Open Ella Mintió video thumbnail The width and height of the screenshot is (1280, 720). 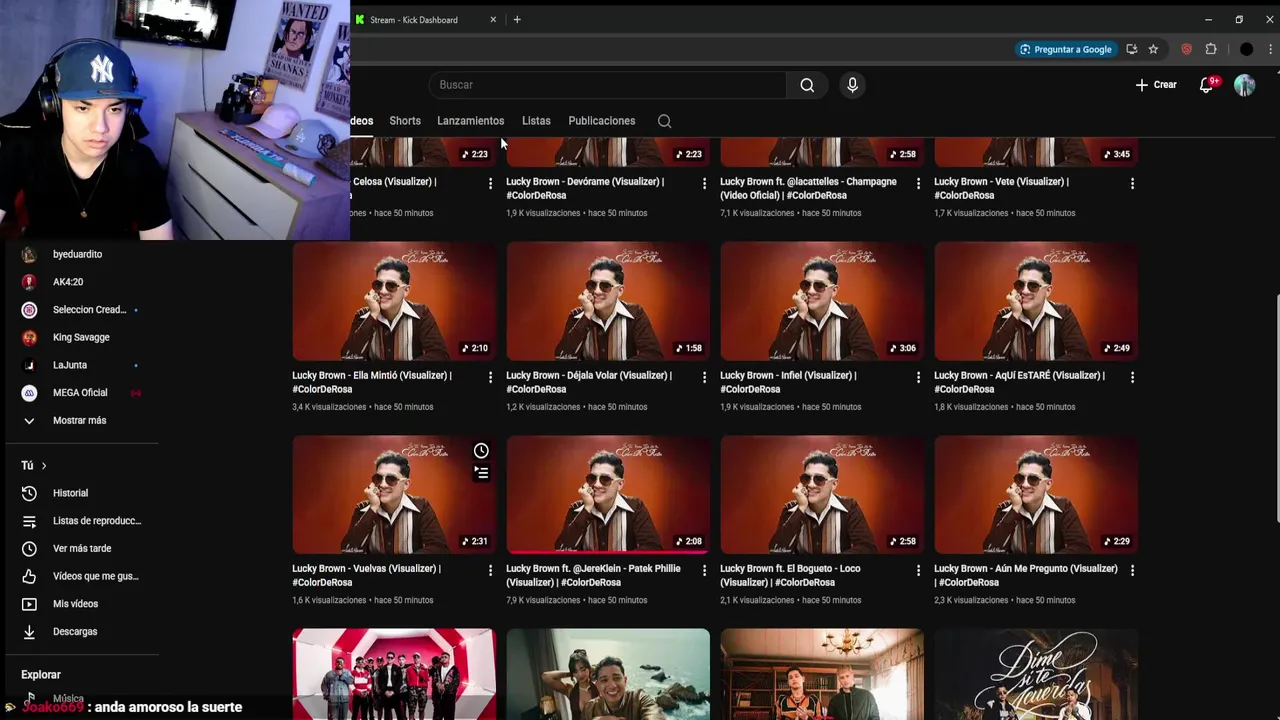tap(394, 301)
